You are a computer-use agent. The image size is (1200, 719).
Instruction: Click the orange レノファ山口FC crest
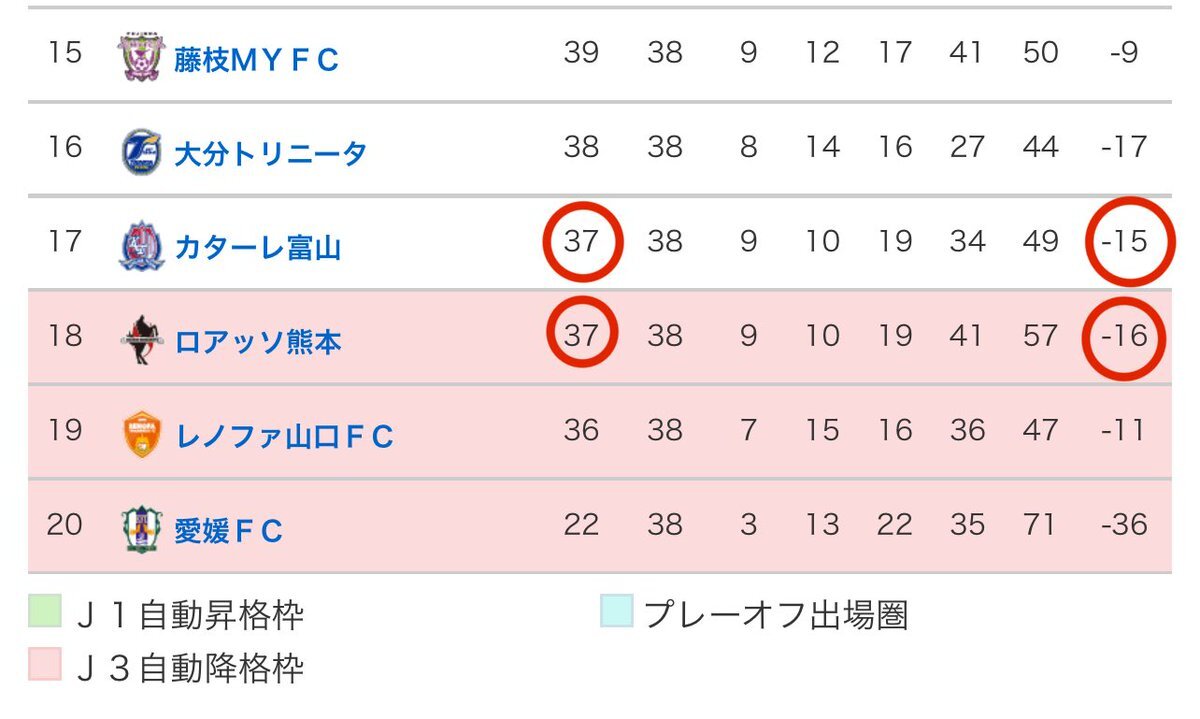(x=141, y=435)
